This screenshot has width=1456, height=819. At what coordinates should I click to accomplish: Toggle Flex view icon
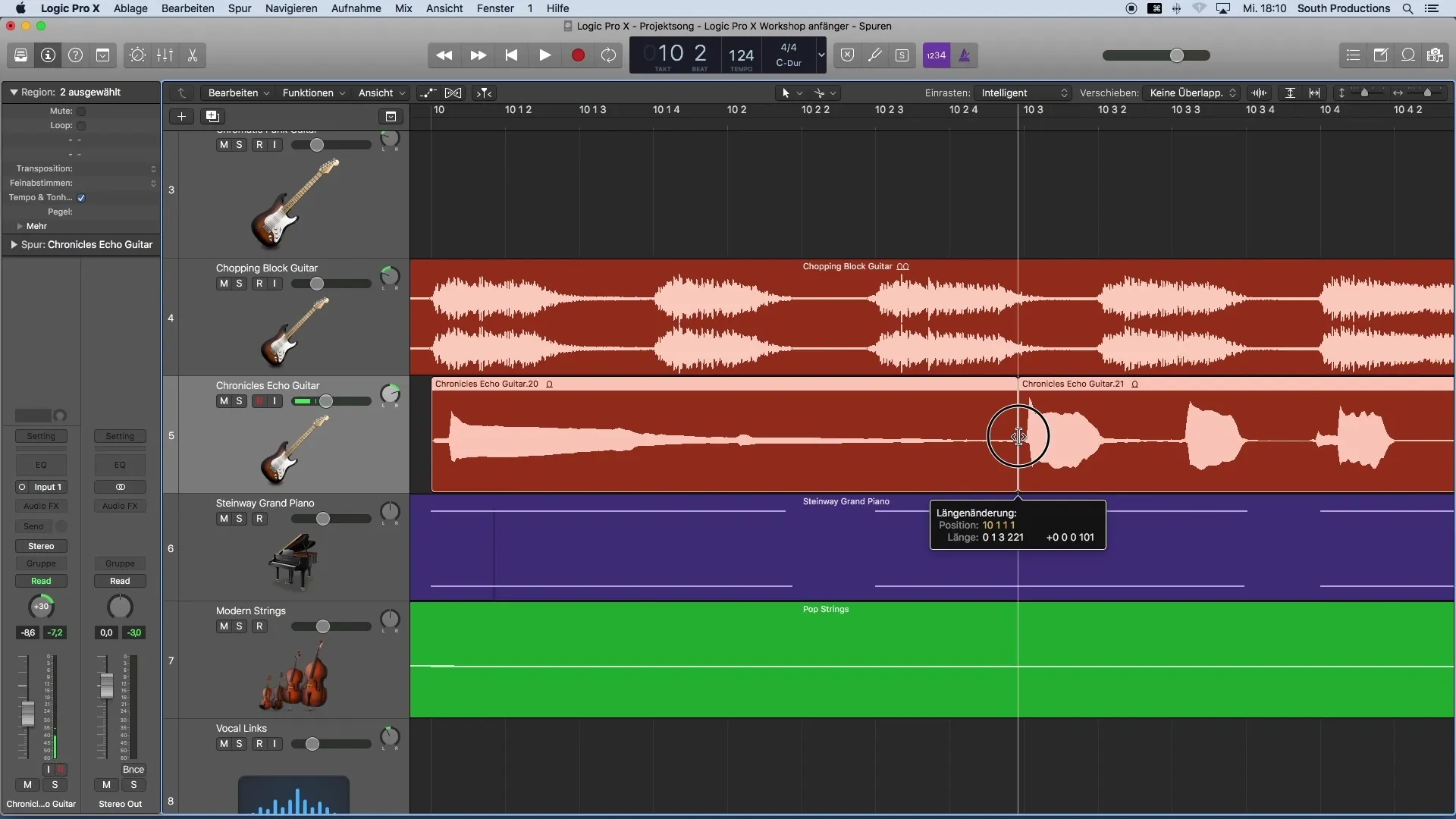point(453,93)
